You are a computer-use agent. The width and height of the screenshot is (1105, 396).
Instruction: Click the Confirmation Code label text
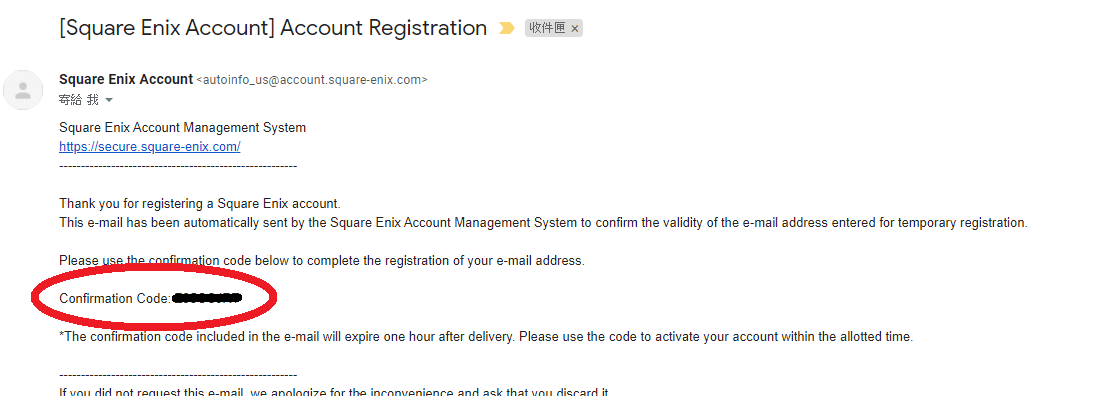click(115, 298)
